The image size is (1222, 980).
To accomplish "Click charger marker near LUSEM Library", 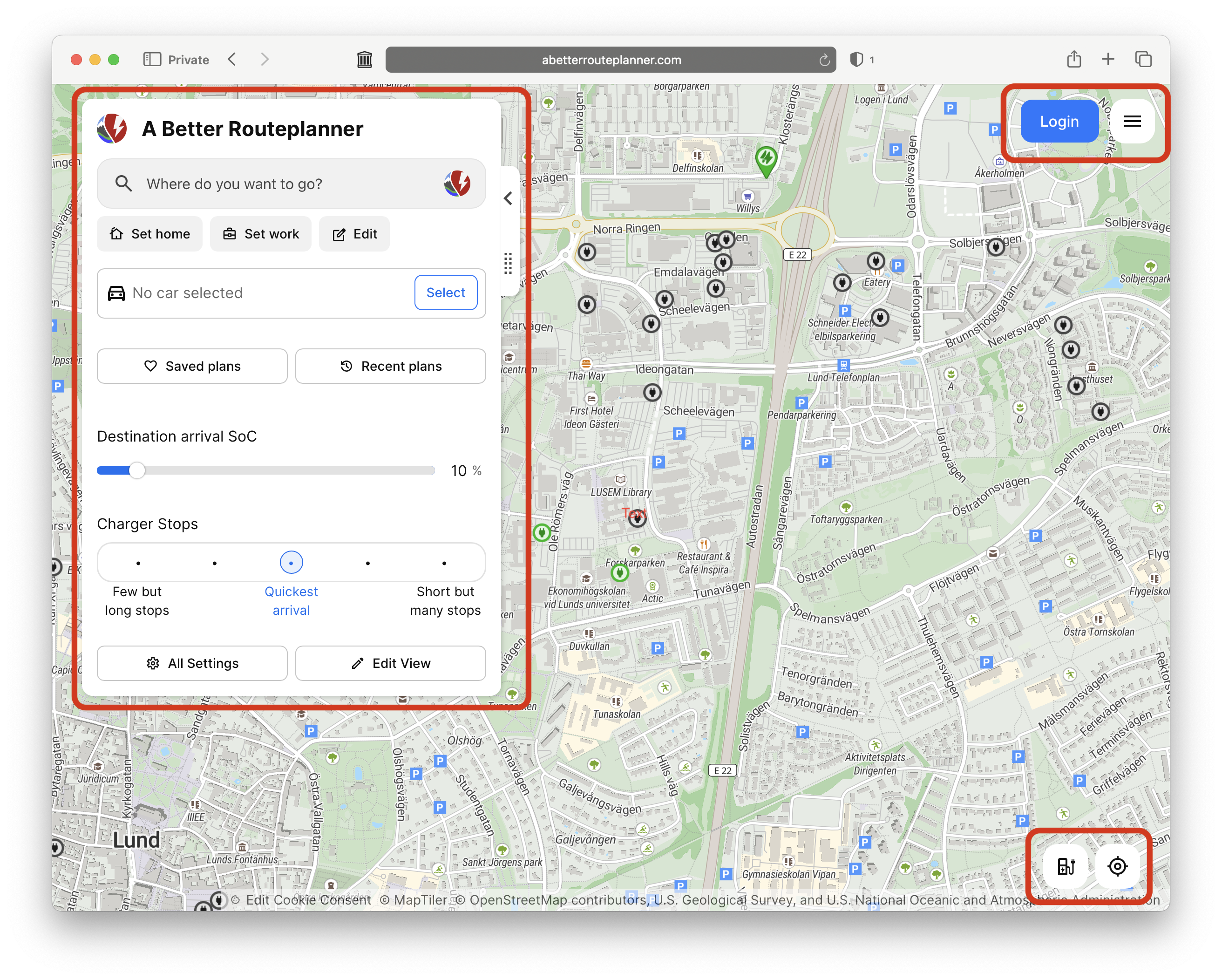I will pos(637,517).
